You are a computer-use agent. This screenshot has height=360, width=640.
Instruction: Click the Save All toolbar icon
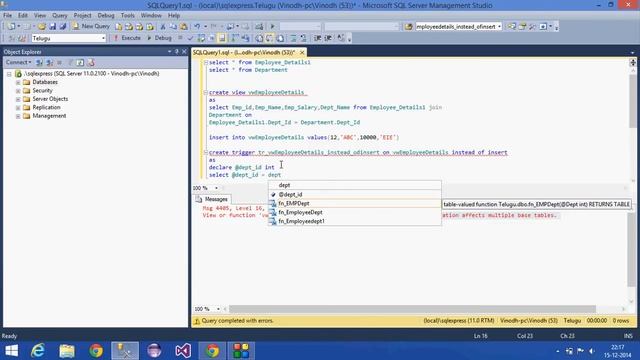pyautogui.click(x=62, y=27)
